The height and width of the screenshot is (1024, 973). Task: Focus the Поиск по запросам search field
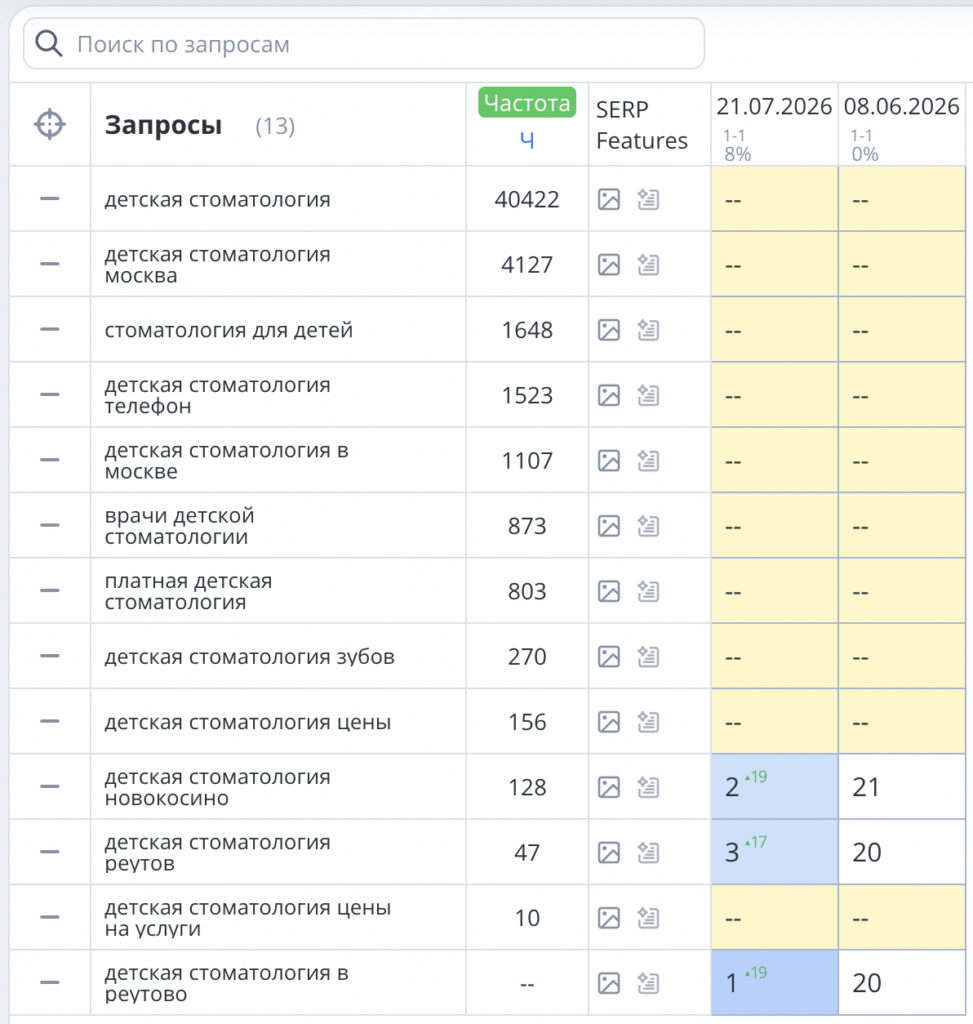tap(364, 44)
